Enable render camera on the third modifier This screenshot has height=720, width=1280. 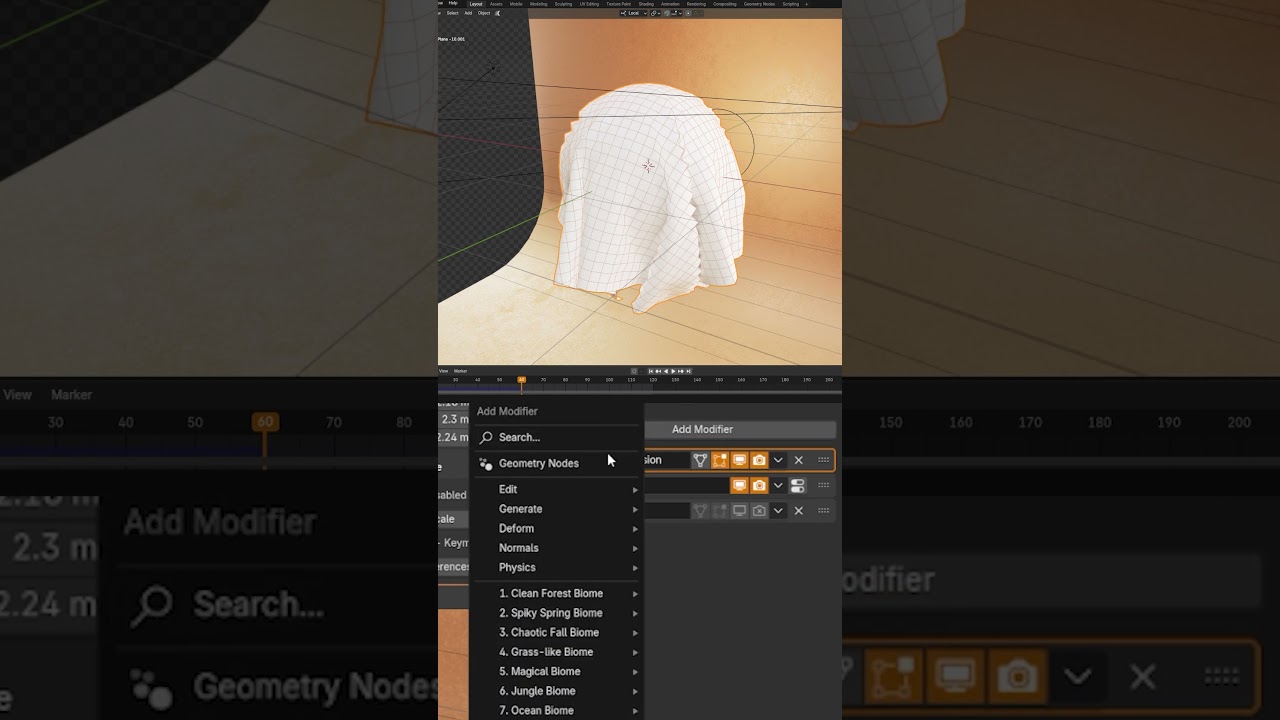point(759,511)
